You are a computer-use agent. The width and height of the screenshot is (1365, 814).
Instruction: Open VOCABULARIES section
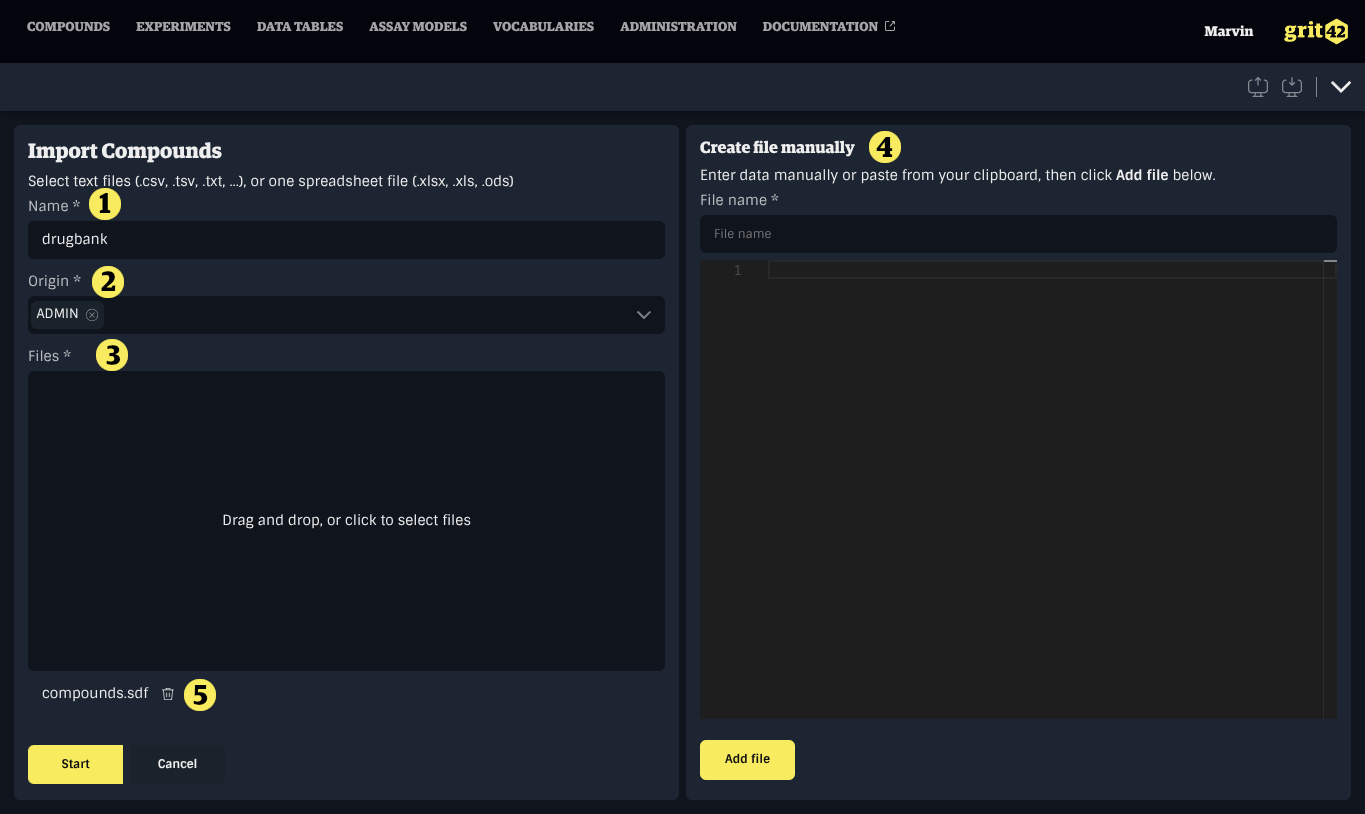point(543,27)
